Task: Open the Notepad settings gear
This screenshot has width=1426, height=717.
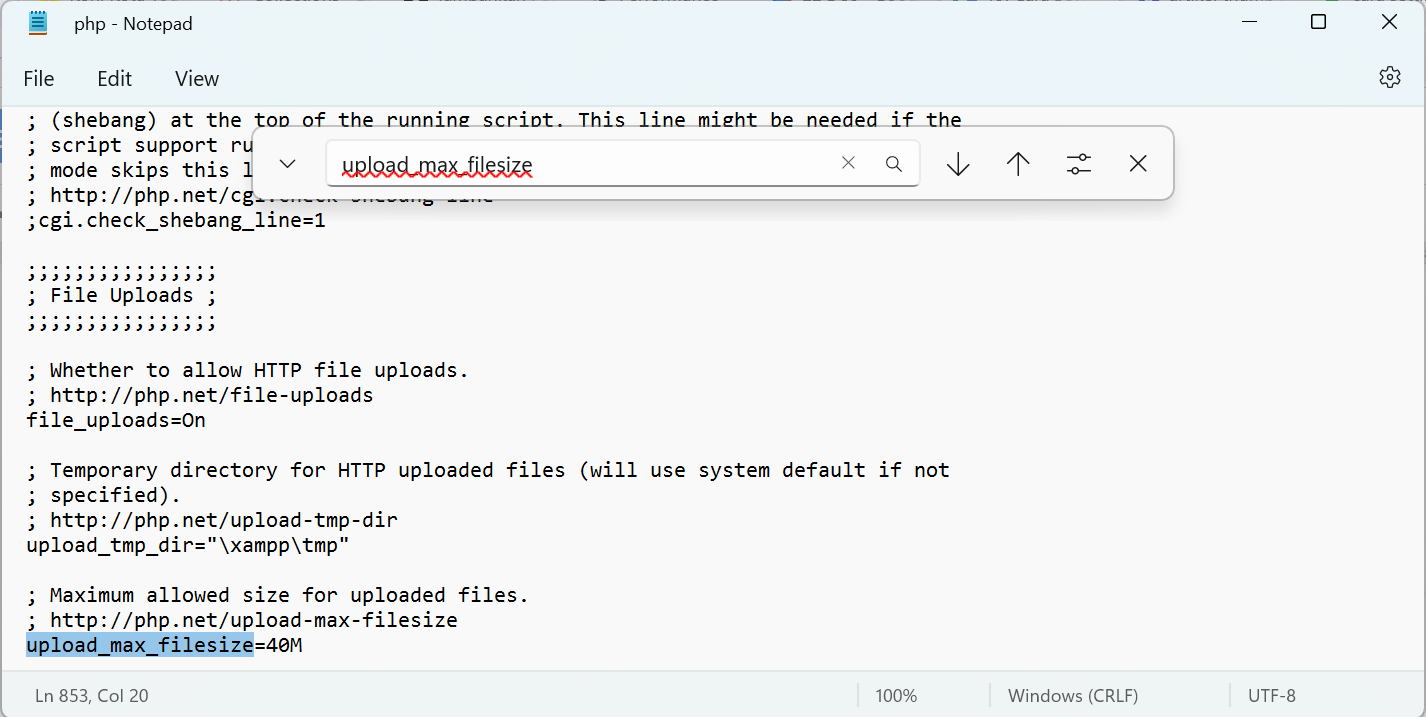Action: click(x=1389, y=78)
